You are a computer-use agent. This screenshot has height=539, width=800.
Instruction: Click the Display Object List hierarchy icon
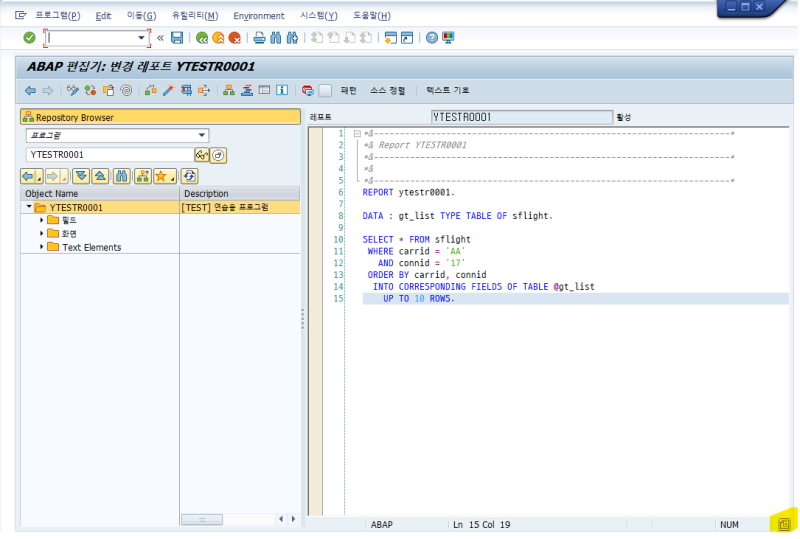pos(229,91)
